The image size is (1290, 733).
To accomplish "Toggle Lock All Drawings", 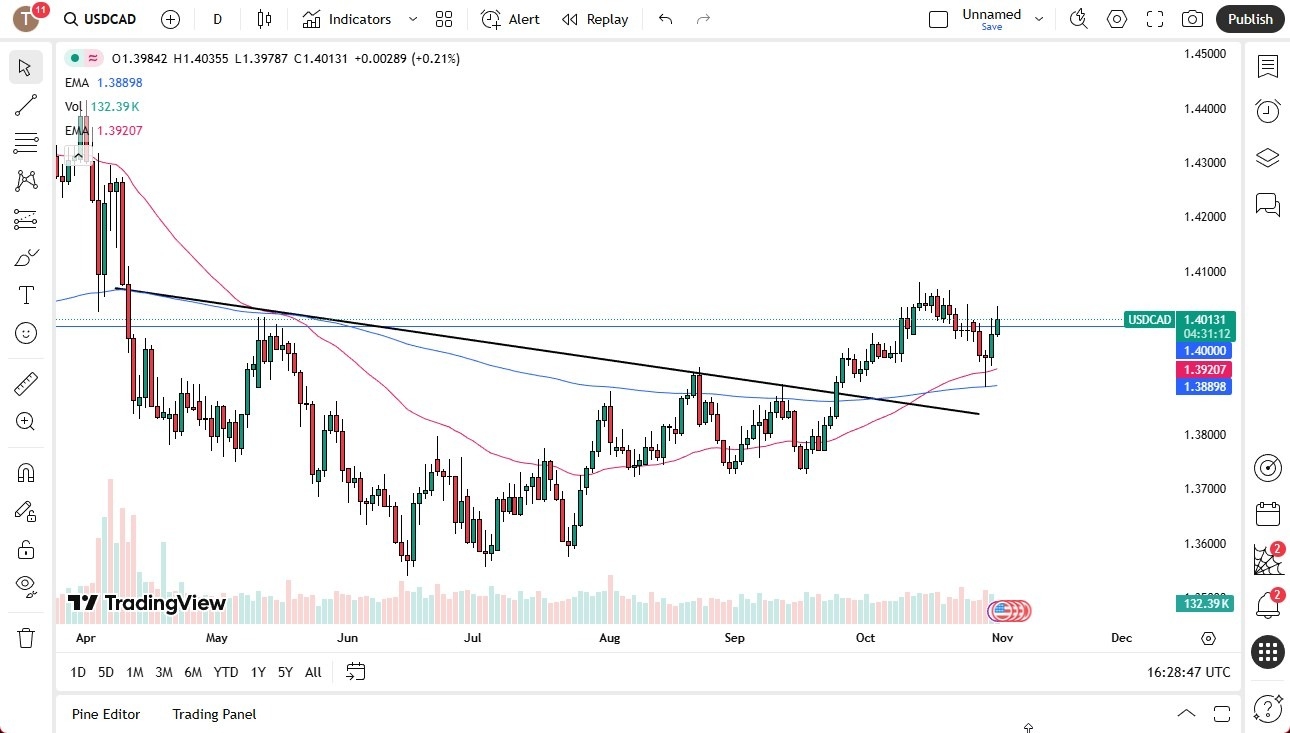I will (26, 548).
